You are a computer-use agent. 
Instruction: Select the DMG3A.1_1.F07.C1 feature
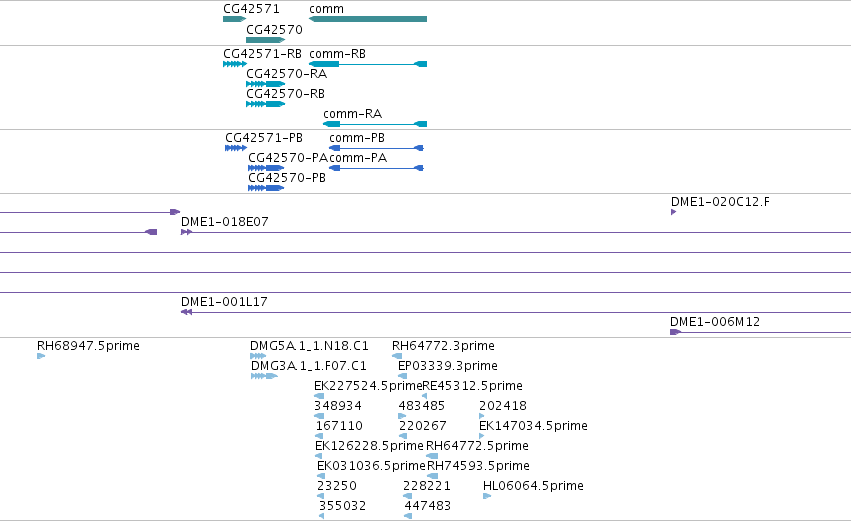point(264,376)
